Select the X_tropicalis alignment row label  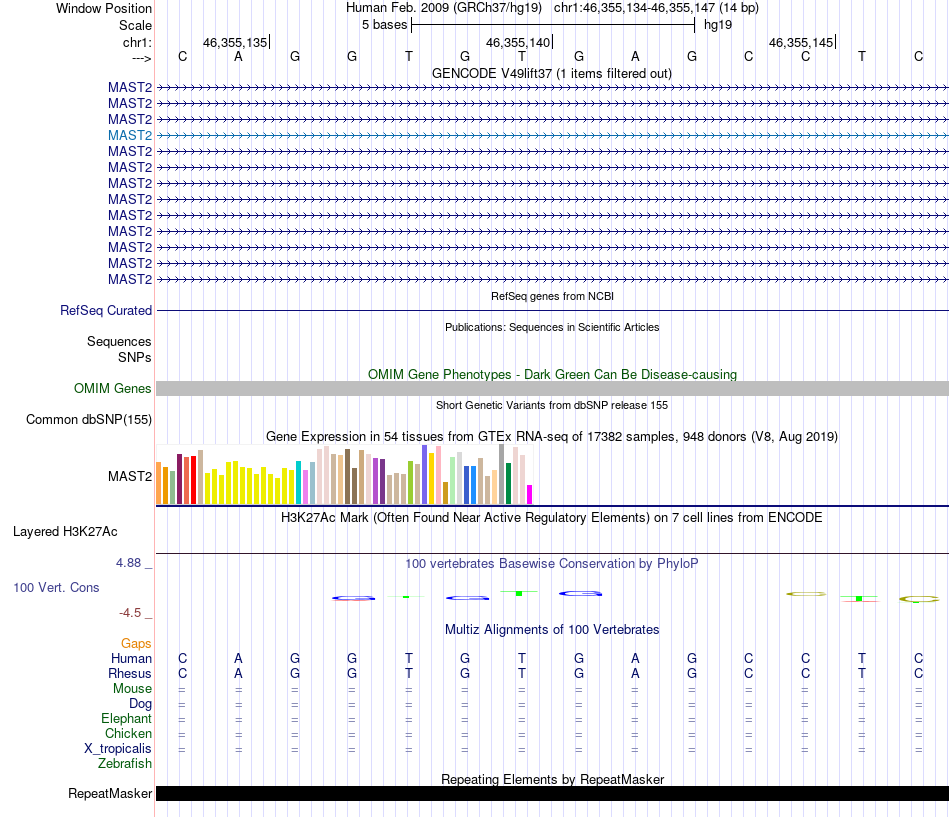coord(118,749)
